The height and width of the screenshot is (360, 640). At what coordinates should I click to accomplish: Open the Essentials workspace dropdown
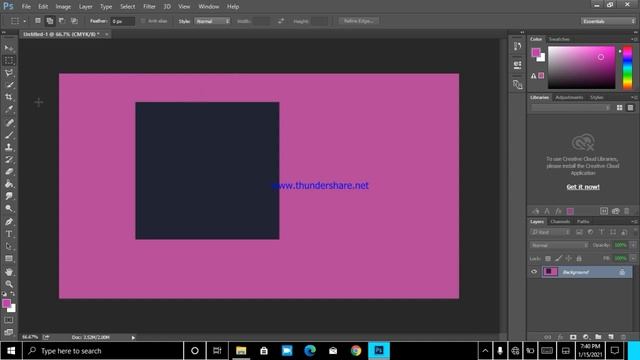[608, 21]
